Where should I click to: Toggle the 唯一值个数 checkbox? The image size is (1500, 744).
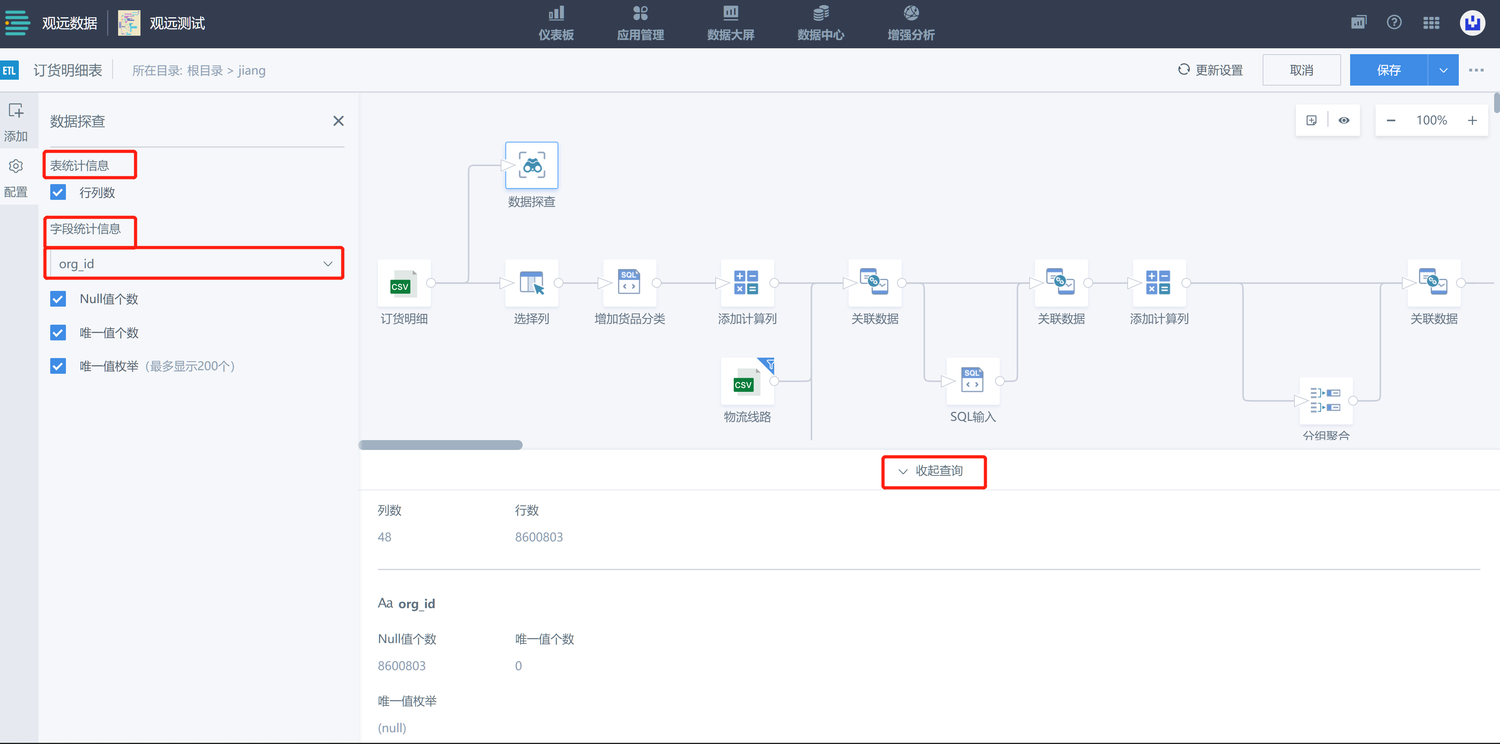[x=58, y=332]
